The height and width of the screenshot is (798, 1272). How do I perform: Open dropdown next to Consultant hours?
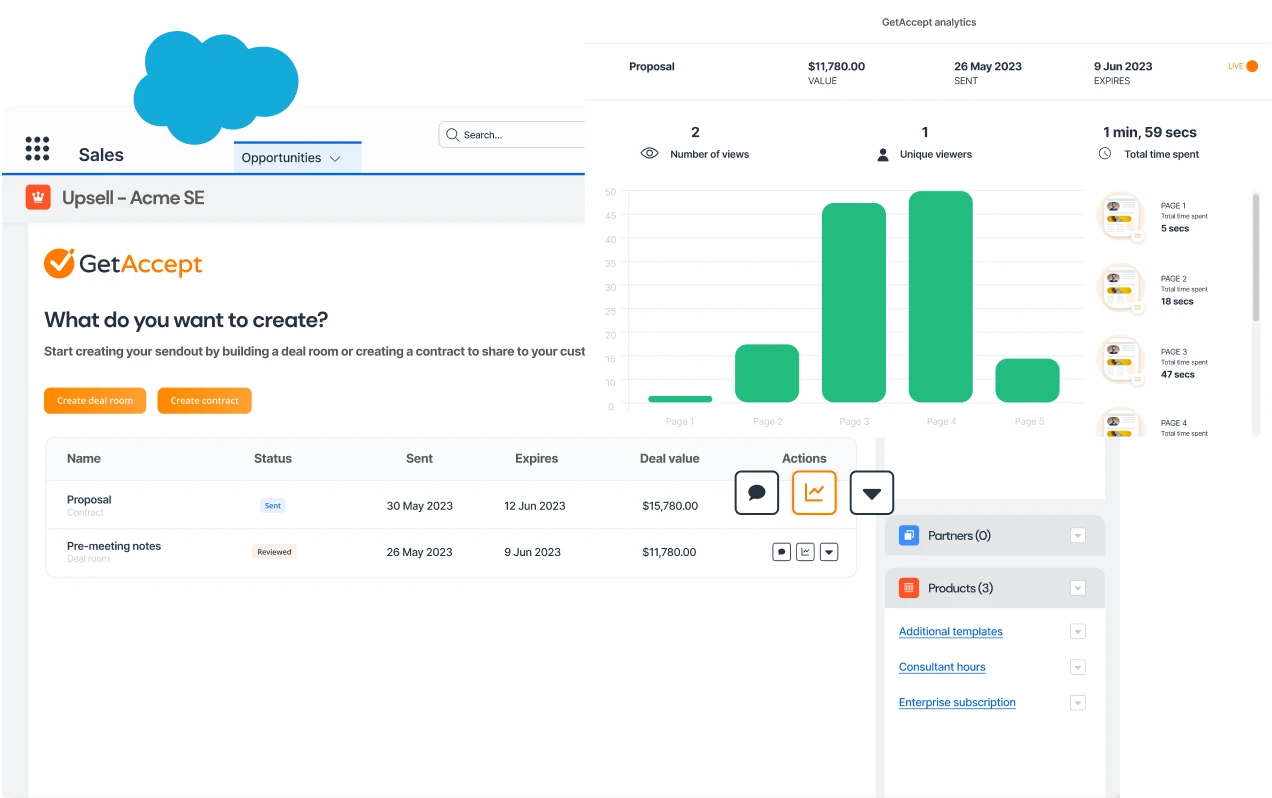pos(1078,667)
